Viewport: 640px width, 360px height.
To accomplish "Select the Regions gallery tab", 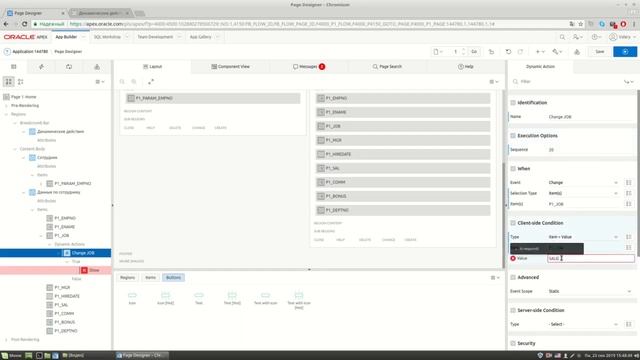I will click(127, 278).
